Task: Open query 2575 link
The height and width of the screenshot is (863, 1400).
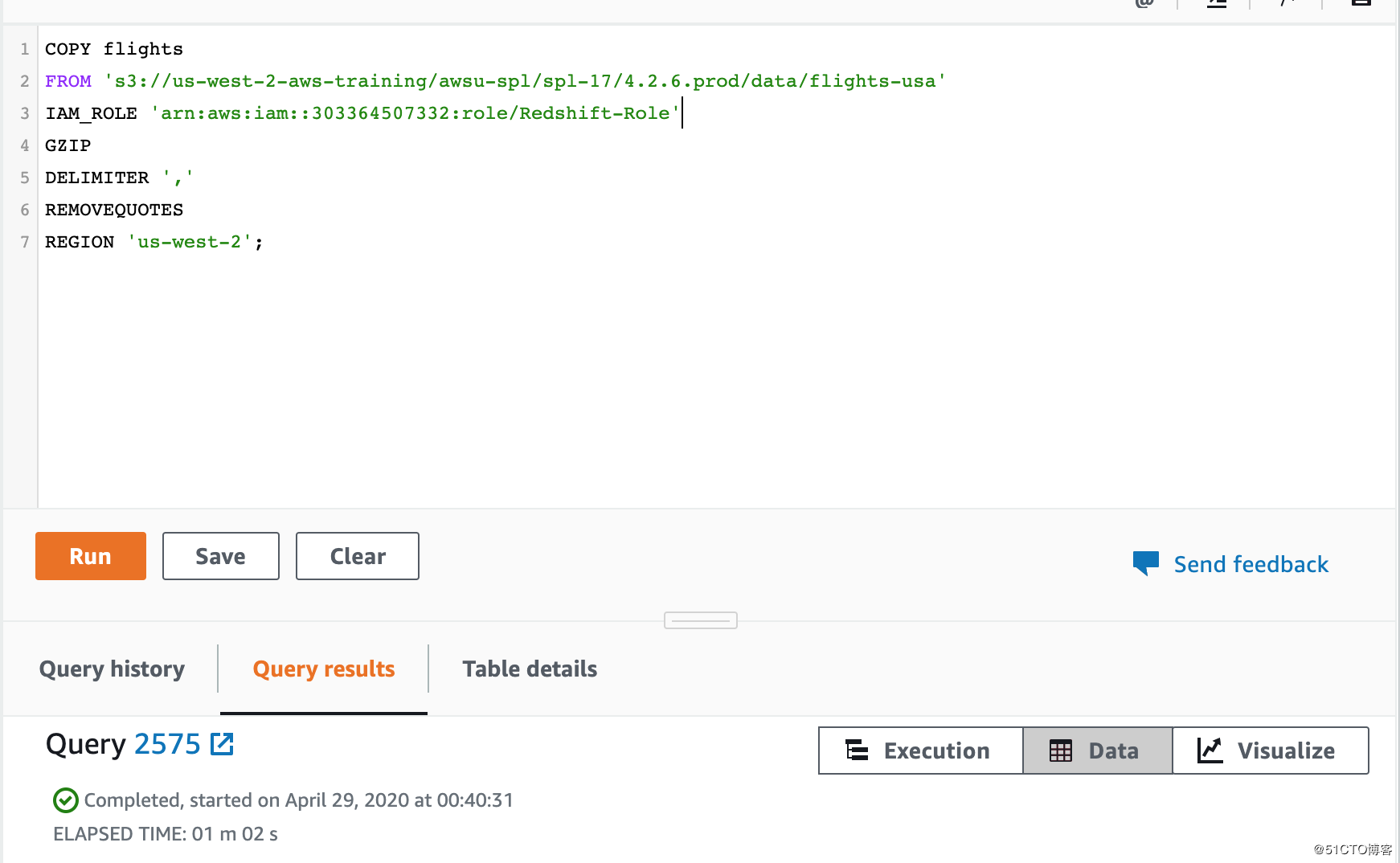Action: click(x=167, y=744)
